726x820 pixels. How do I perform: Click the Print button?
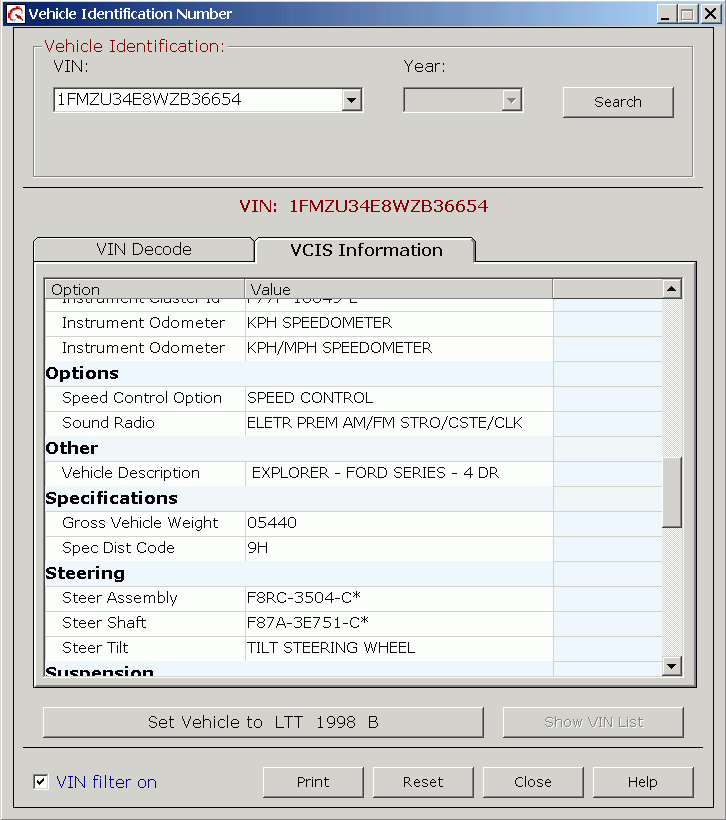click(313, 782)
